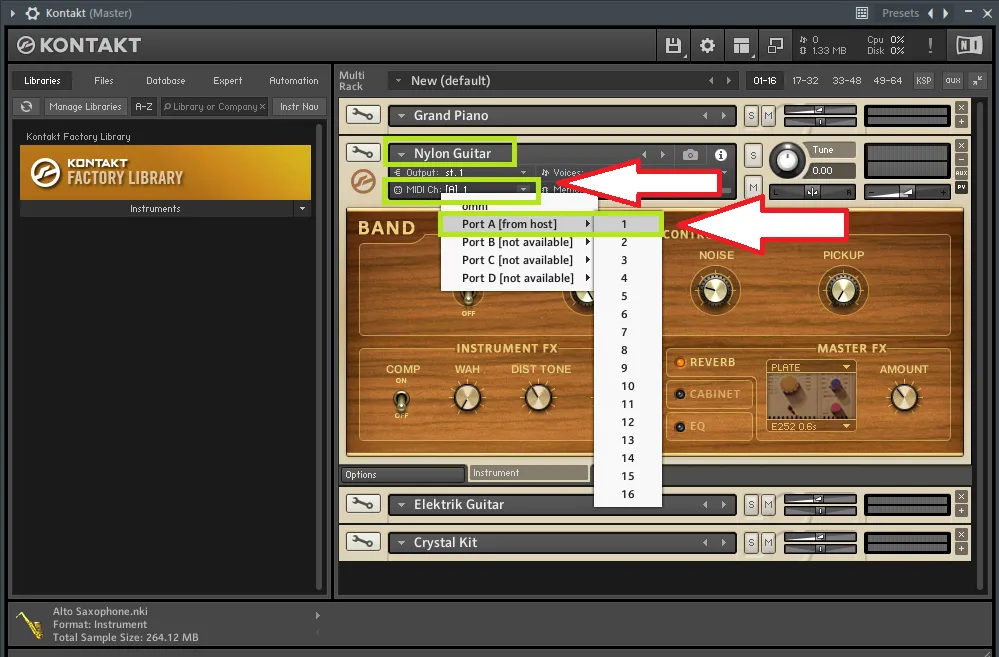Click Manage Libraries button

click(85, 106)
